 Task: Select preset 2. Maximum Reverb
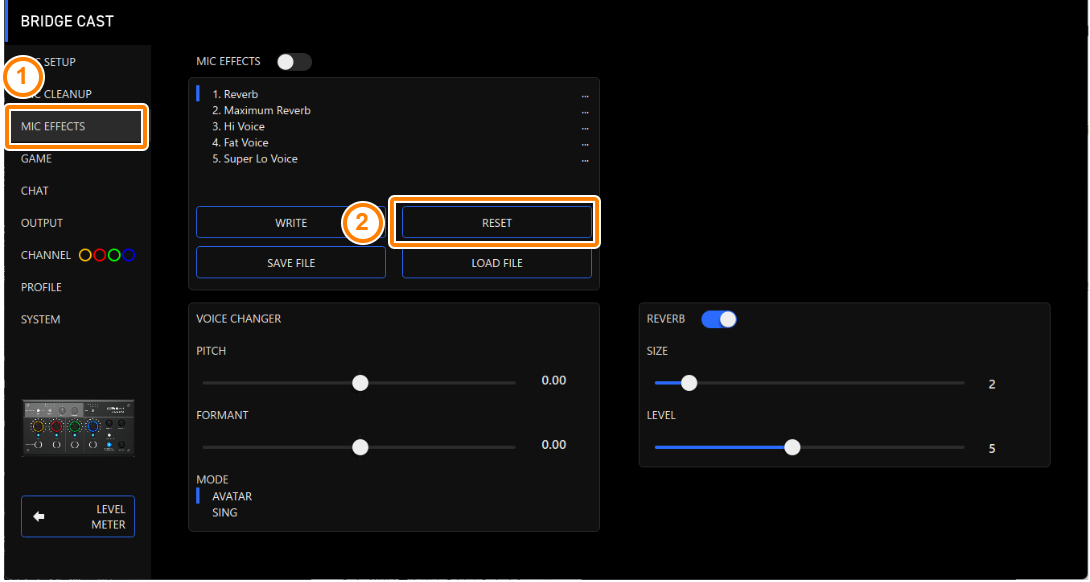(x=261, y=111)
